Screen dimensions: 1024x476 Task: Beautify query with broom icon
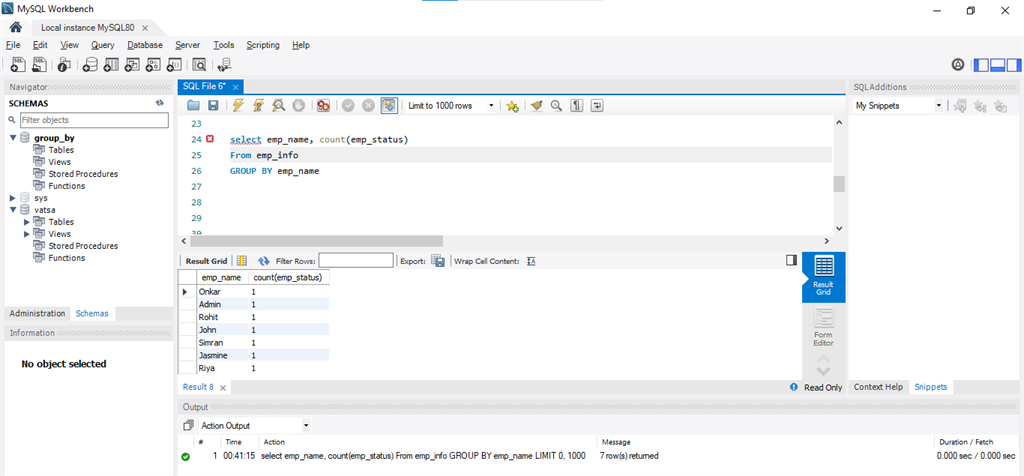(x=537, y=105)
